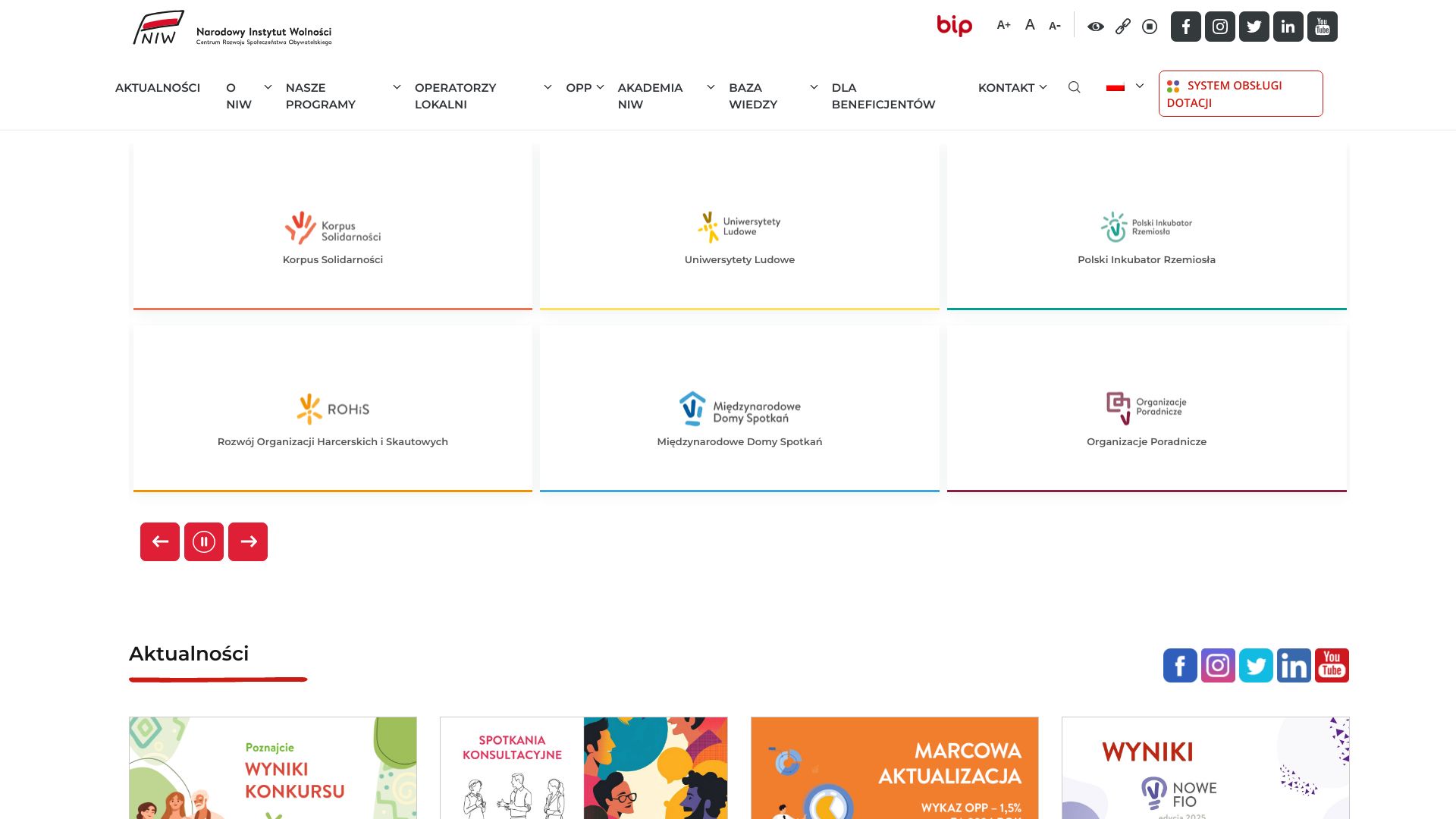Open colored LinkedIn icon beside Aktualności
Image resolution: width=1456 pixels, height=819 pixels.
coord(1294,666)
